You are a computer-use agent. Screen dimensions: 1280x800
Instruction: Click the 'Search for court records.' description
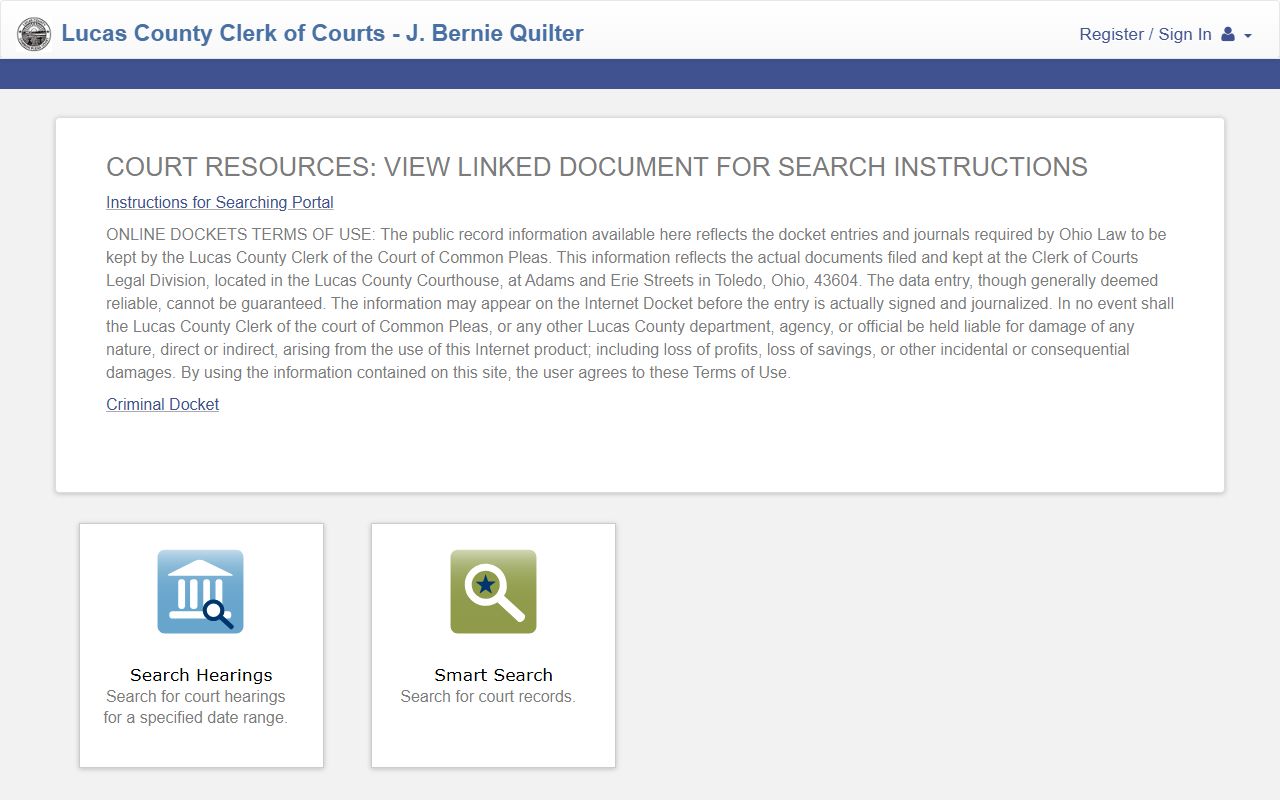click(488, 696)
